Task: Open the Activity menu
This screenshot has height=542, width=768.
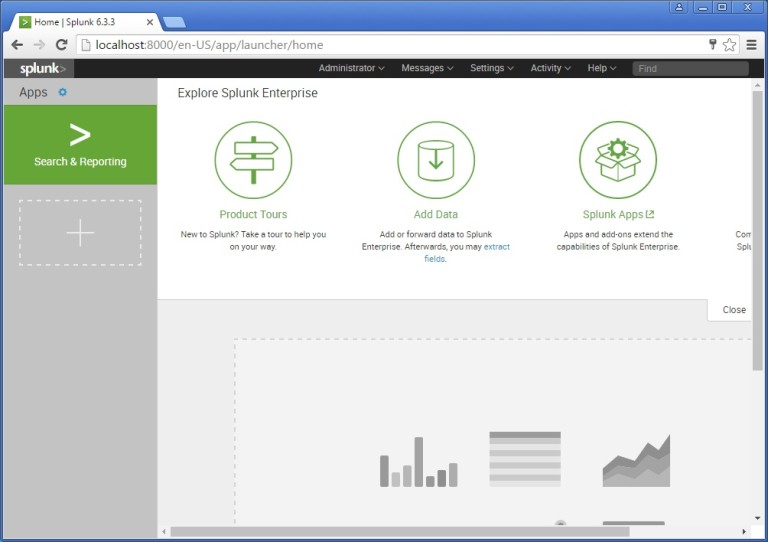Action: coord(551,68)
